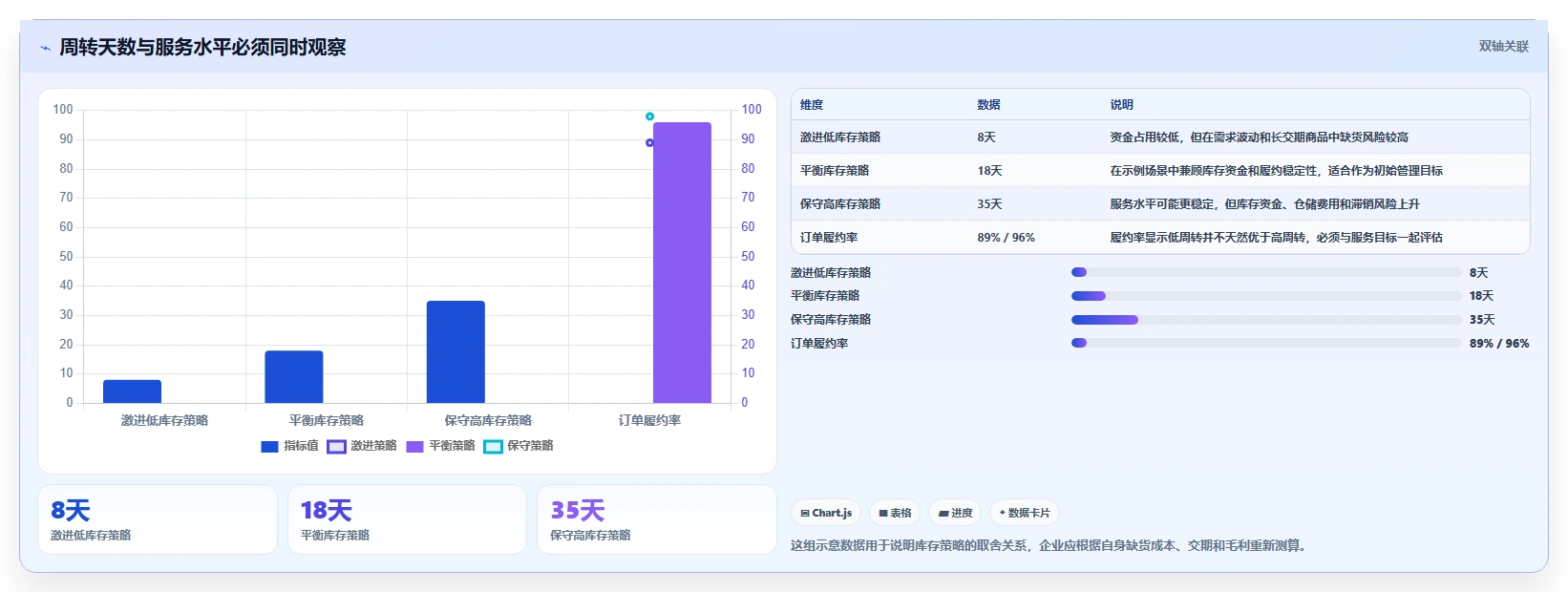This screenshot has height=592, width=1568.
Task: Toggle the 平衡策略 legend item
Action: click(440, 446)
